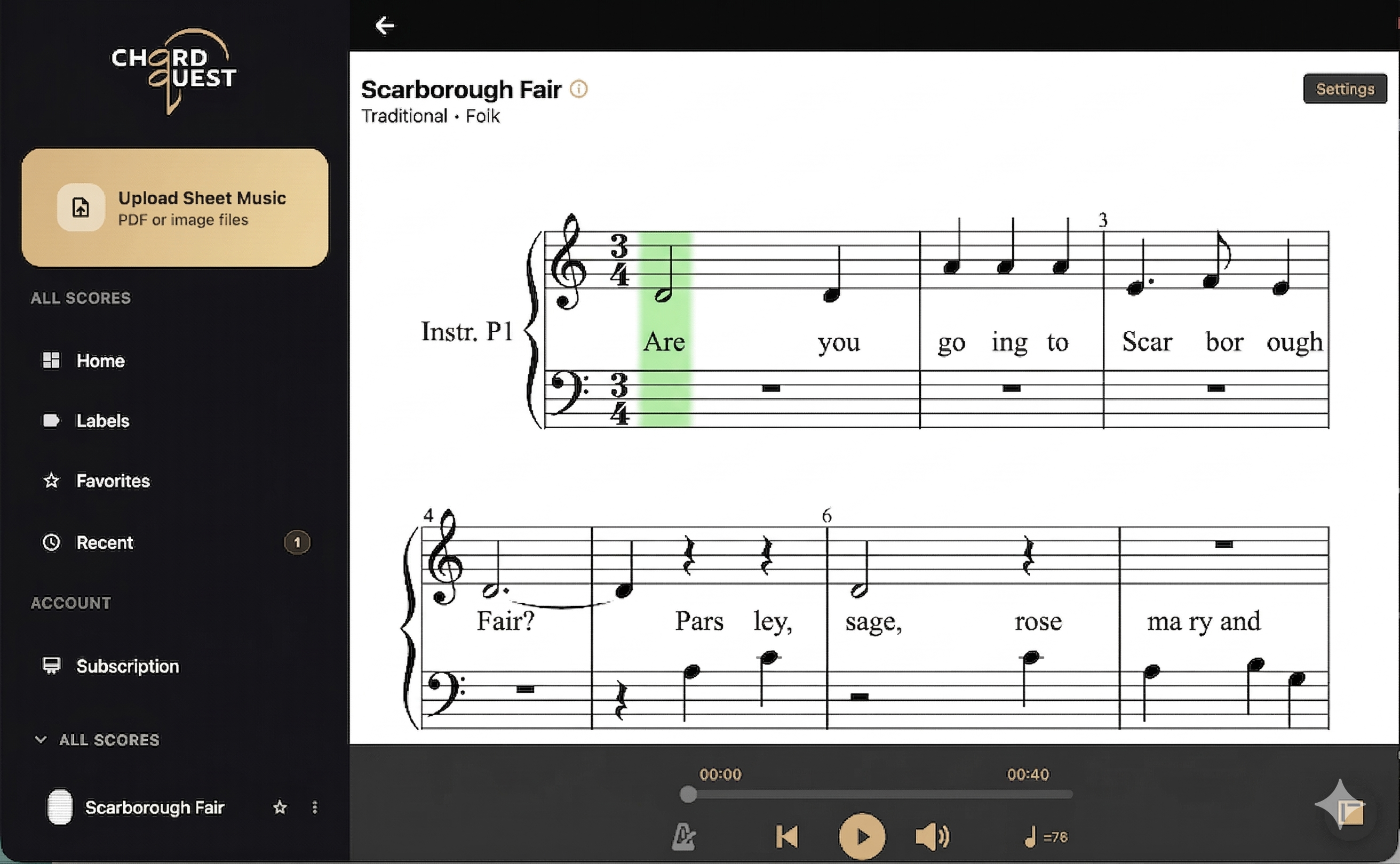
Task: Open the Labels section in the sidebar
Action: coord(102,421)
